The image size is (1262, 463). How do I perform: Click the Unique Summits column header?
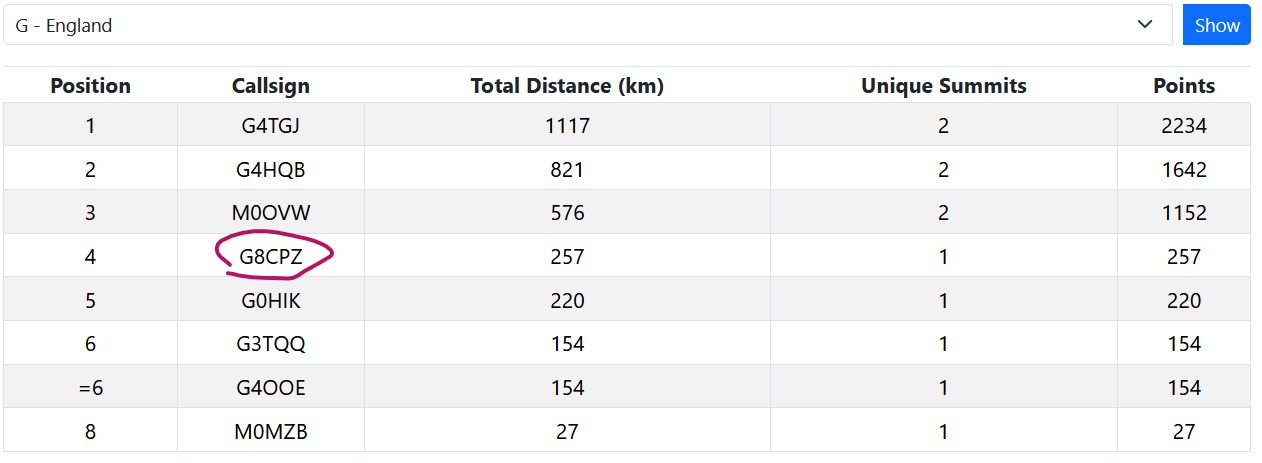943,86
